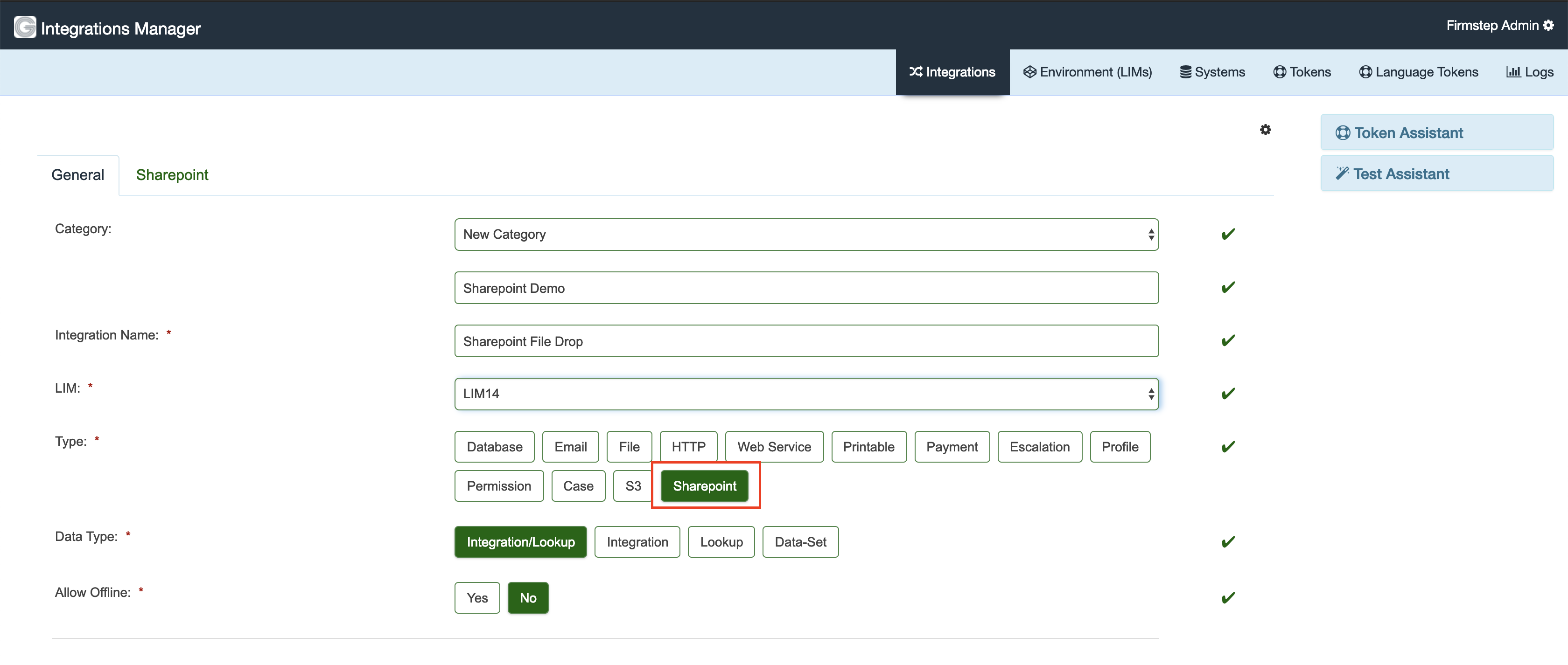
Task: Open the Integrations section via shuffle icon
Action: 916,72
